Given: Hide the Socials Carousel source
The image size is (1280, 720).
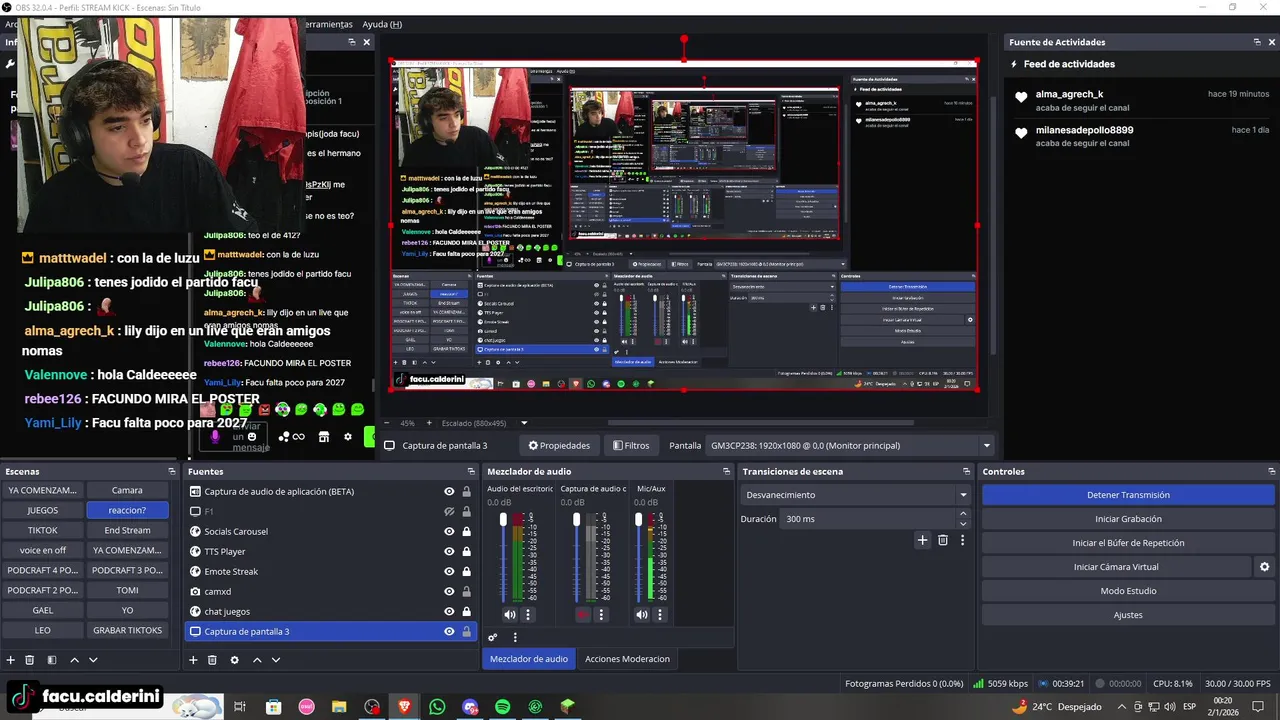Looking at the screenshot, I should [449, 531].
